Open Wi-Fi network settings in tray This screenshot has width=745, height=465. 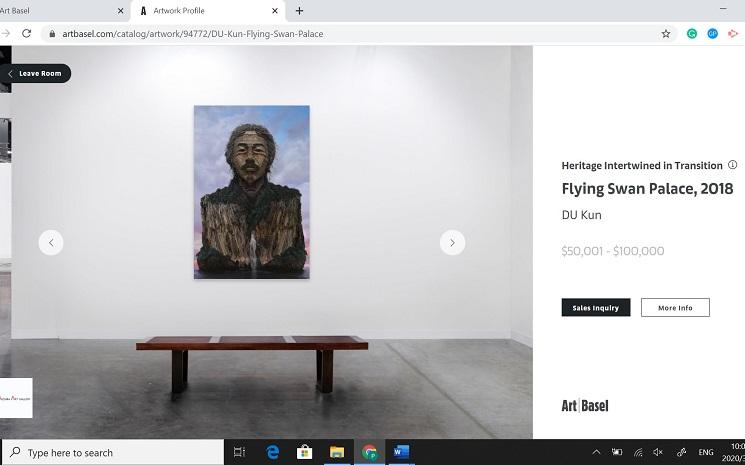point(638,453)
